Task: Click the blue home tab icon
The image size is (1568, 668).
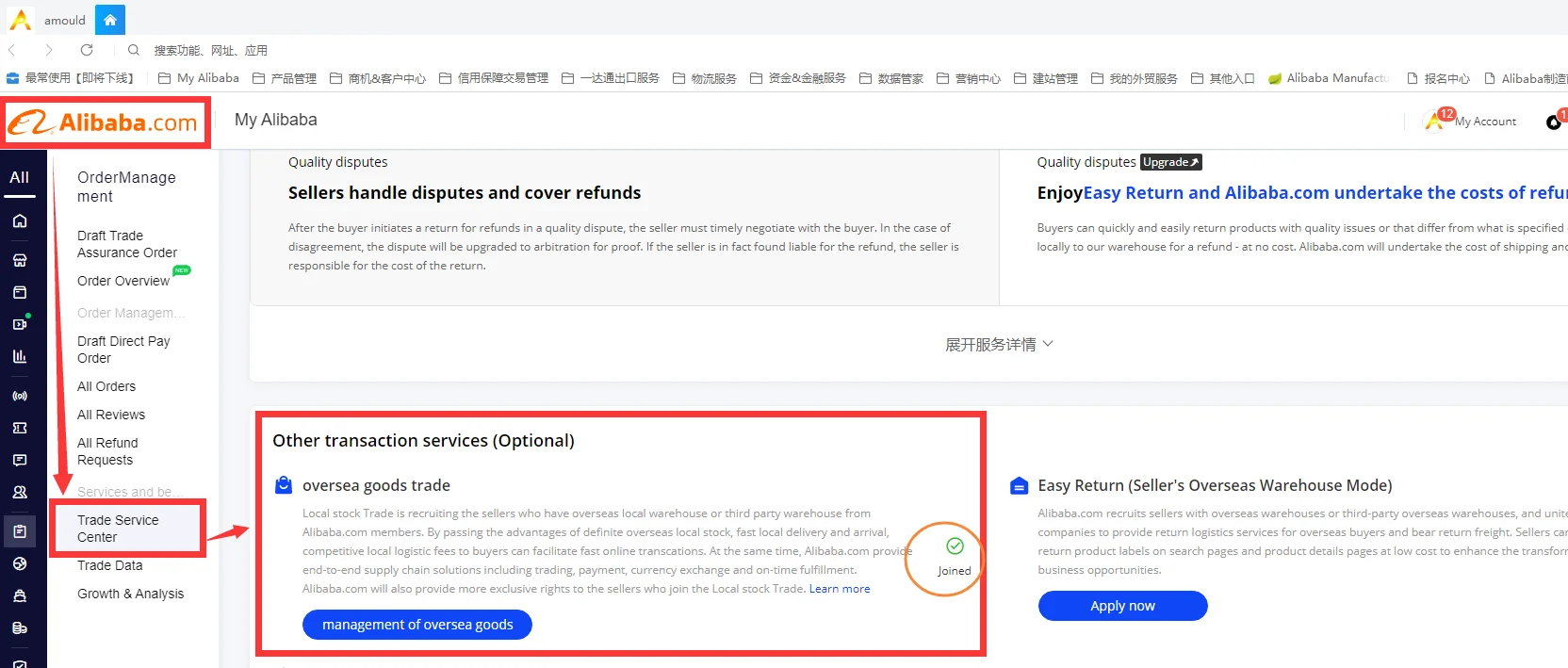Action: click(x=110, y=20)
